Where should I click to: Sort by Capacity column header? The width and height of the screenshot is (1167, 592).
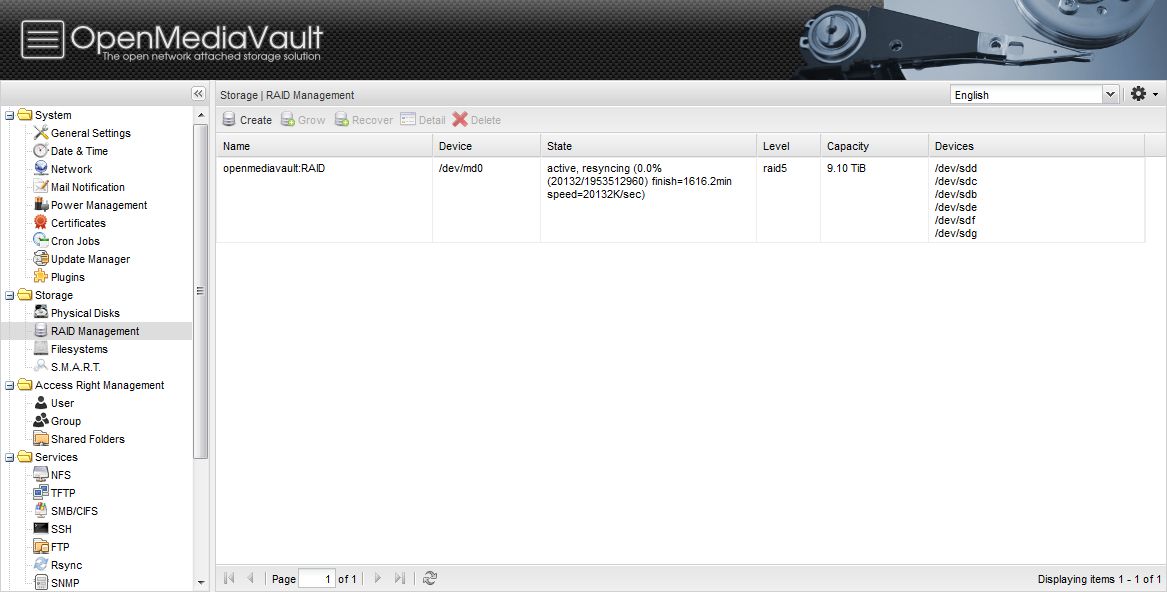tap(875, 146)
